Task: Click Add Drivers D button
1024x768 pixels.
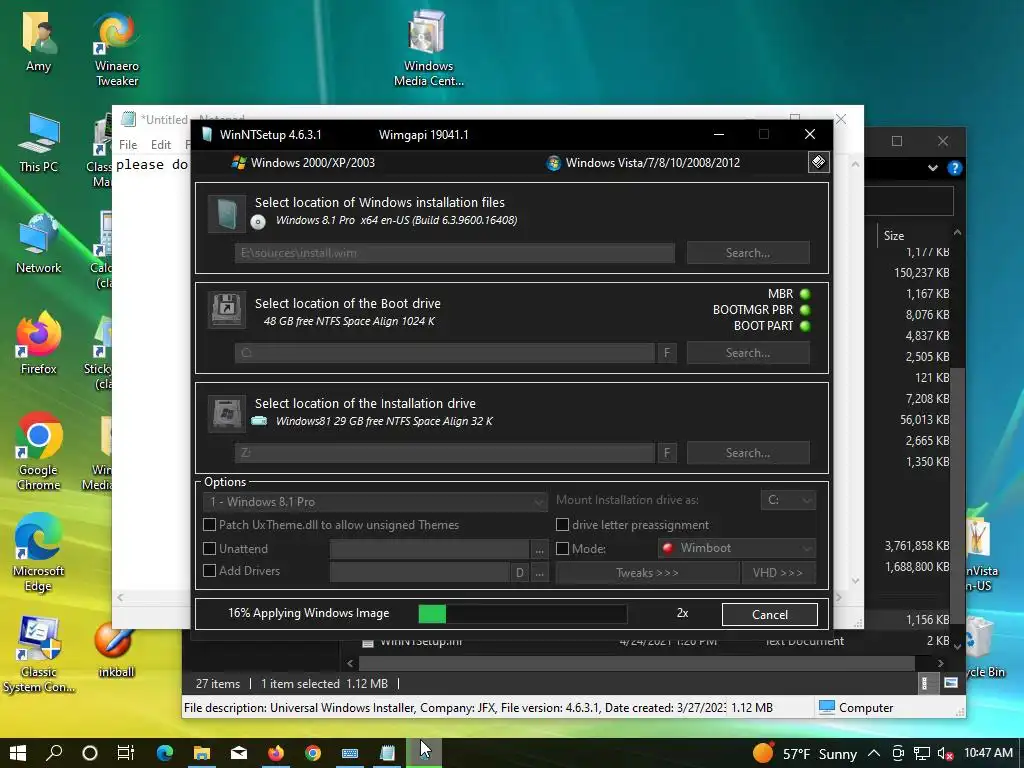Action: [x=520, y=573]
